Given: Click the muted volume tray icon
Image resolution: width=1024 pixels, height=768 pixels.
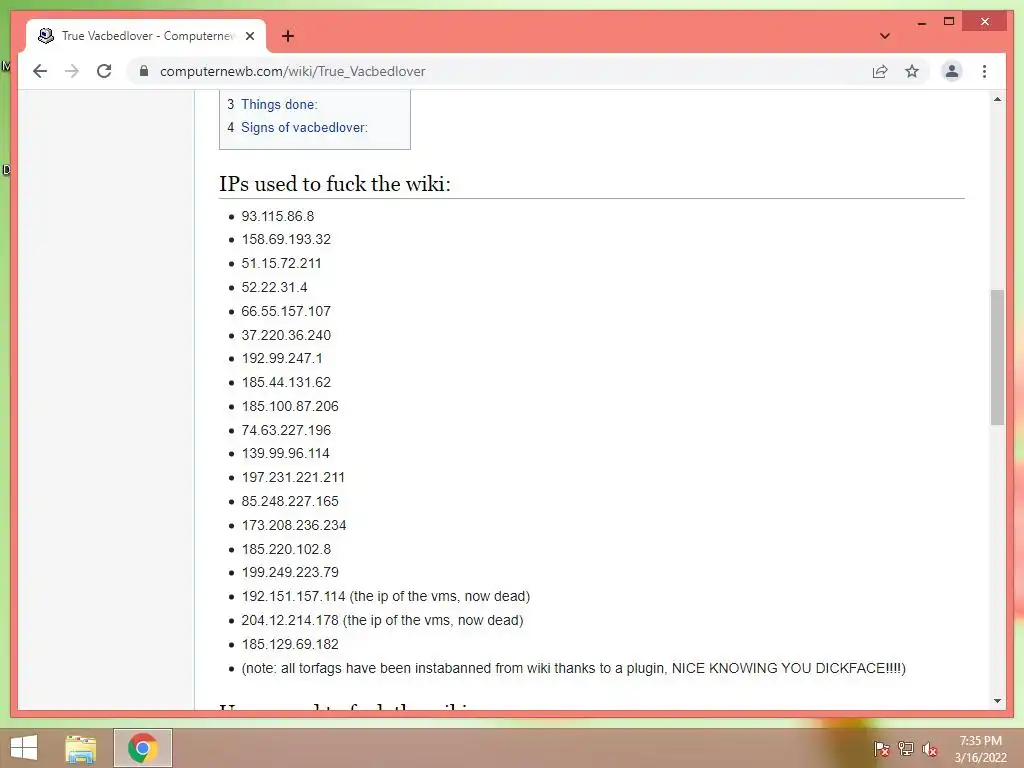Looking at the screenshot, I should tap(929, 748).
